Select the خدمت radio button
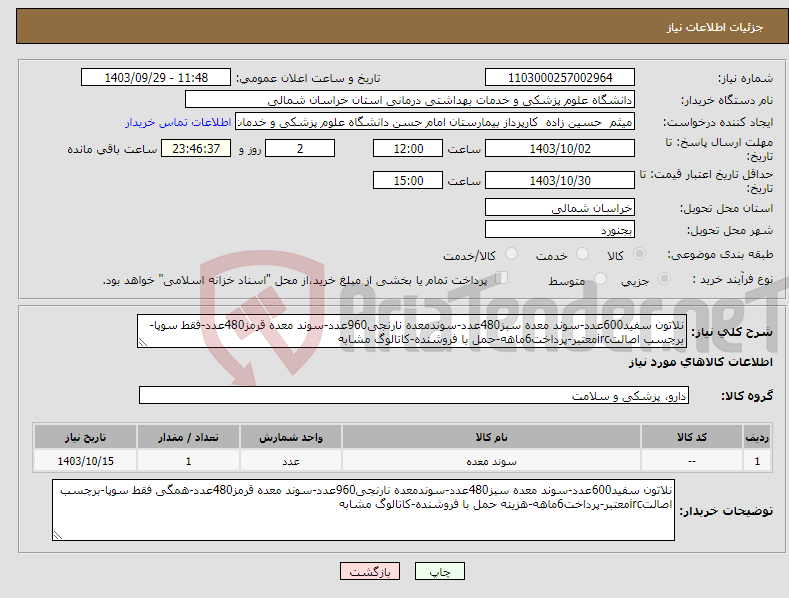 click(x=582, y=254)
